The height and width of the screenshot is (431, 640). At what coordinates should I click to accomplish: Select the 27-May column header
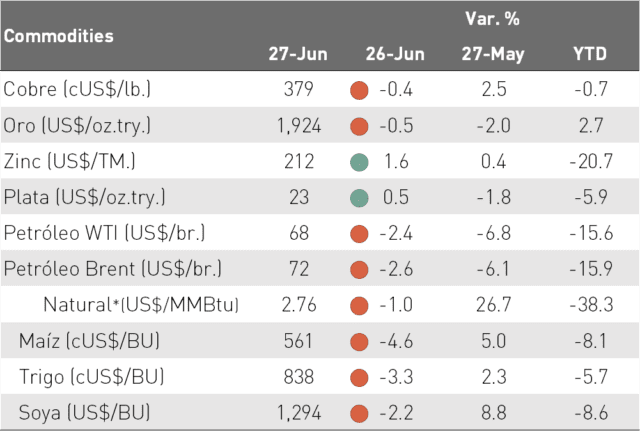point(493,54)
